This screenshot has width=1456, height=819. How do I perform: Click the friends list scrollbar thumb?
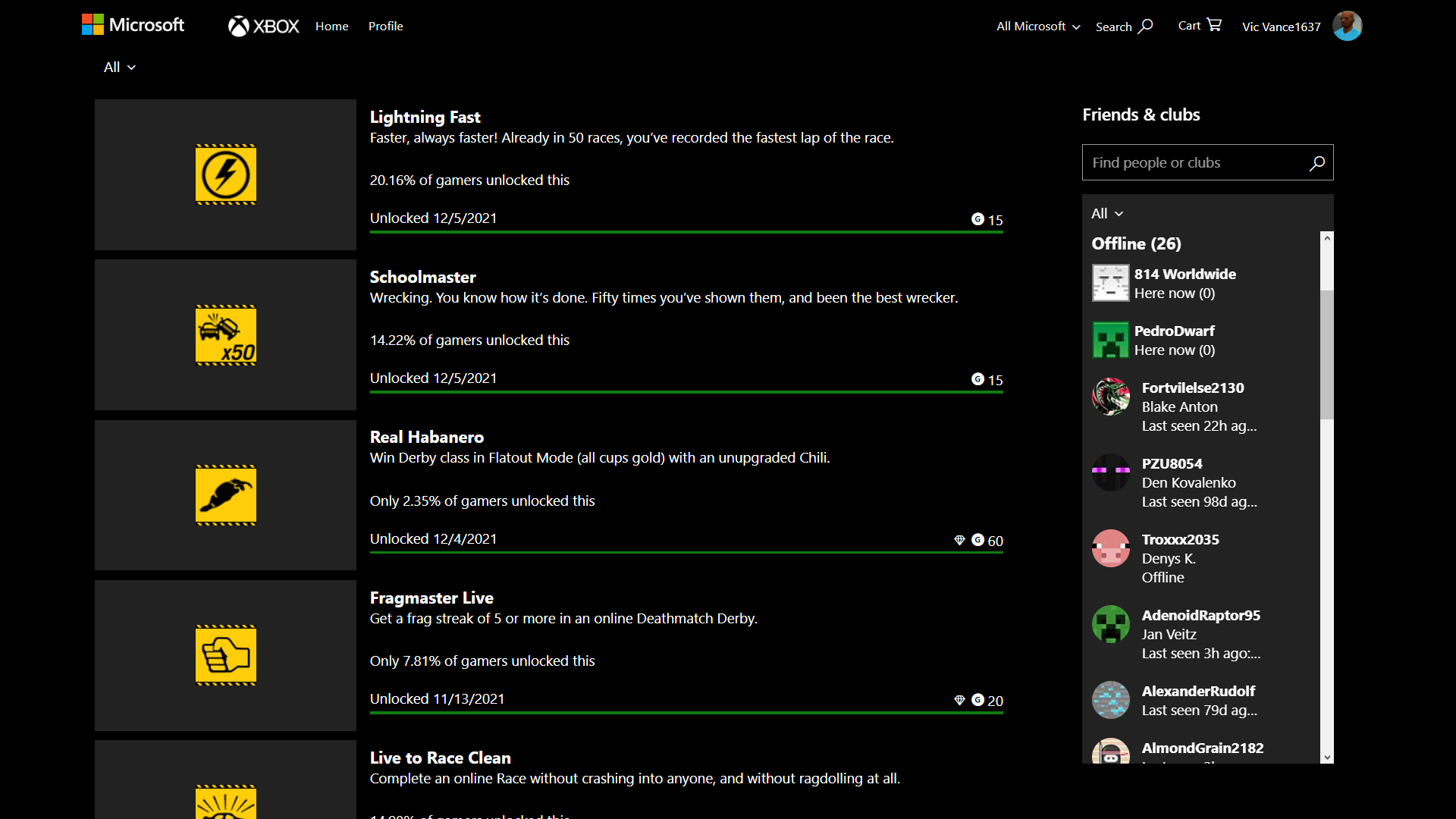click(1327, 354)
